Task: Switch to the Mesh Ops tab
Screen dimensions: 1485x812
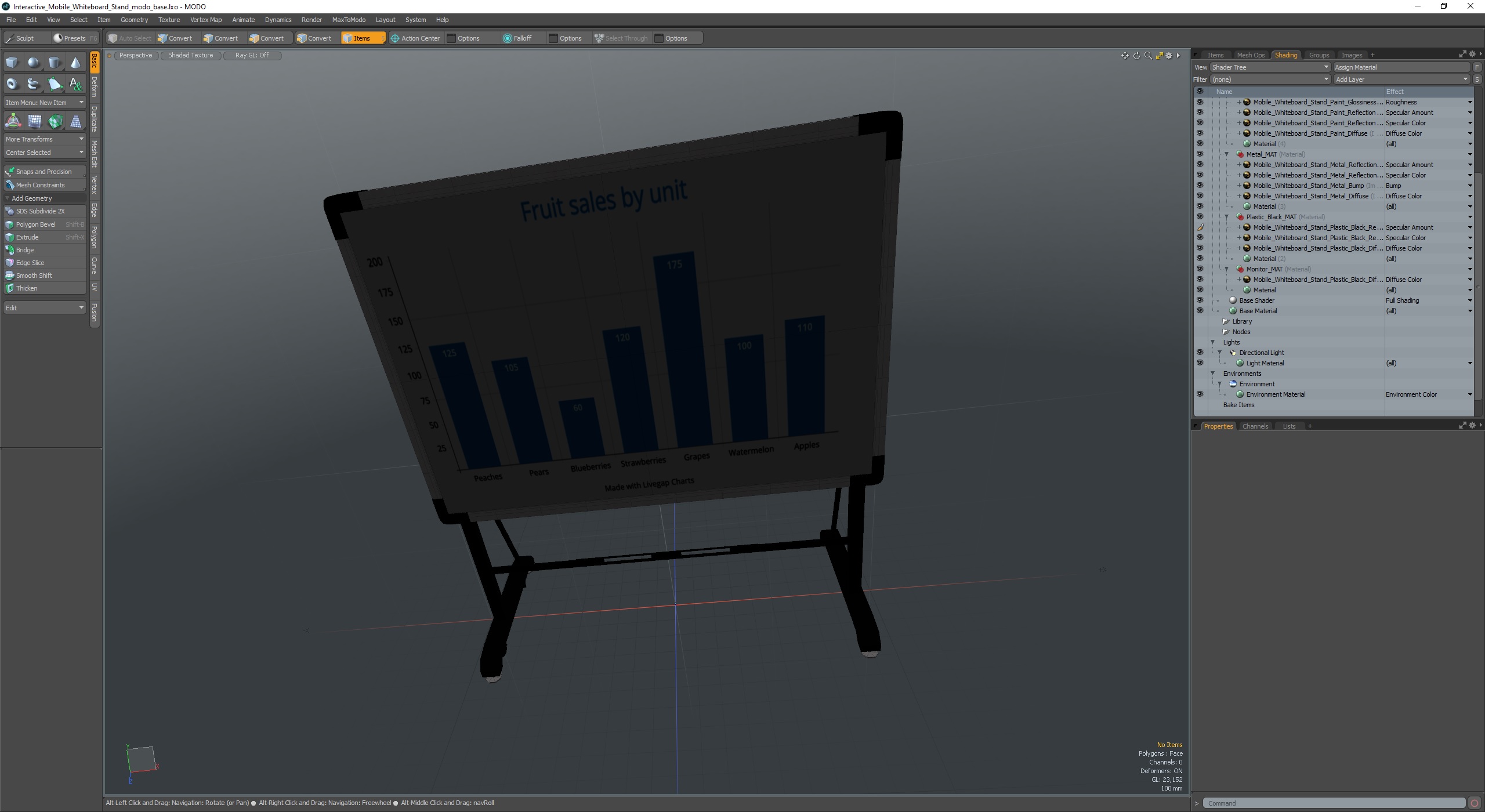Action: tap(1250, 55)
